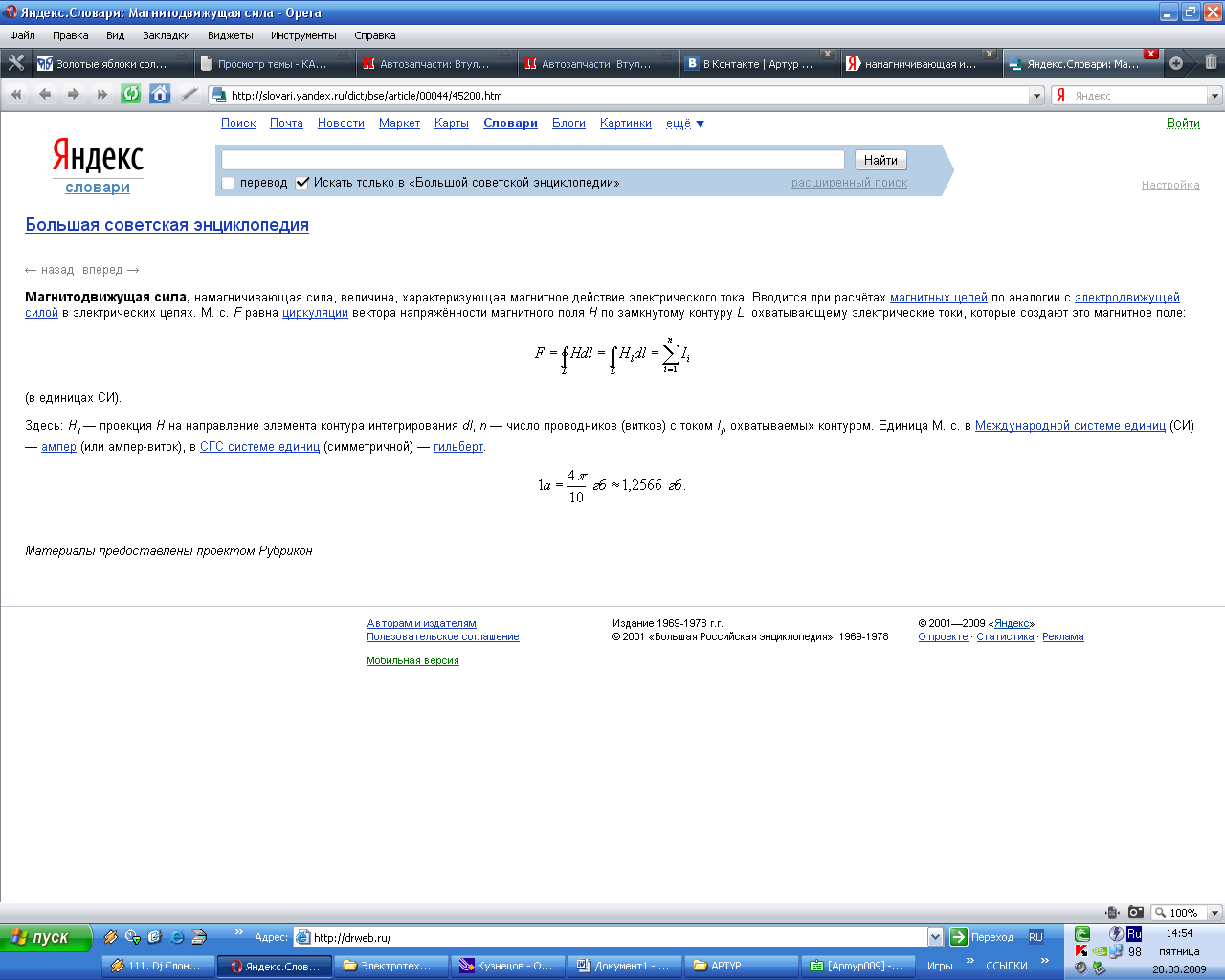
Task: Click the wand (password) toolbar icon
Action: pyautogui.click(x=189, y=94)
